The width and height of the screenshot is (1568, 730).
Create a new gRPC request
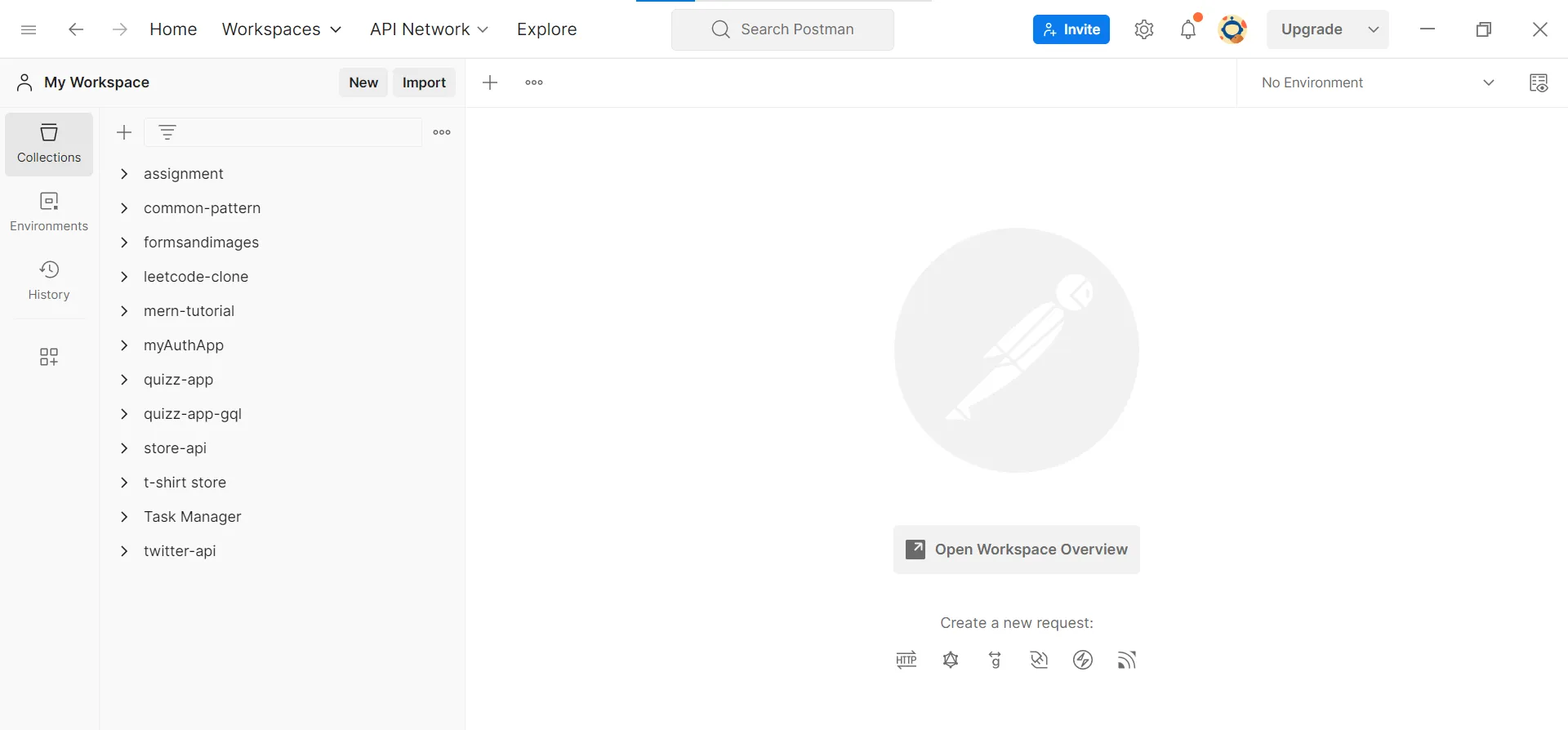(995, 660)
